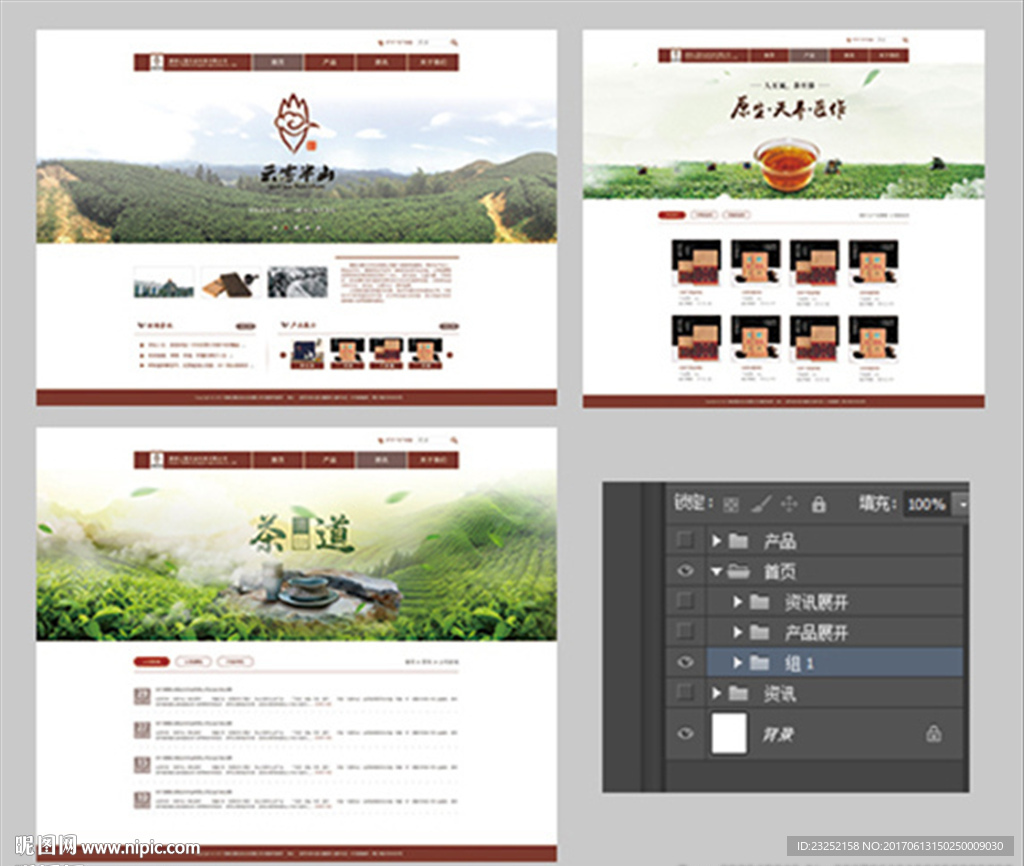Click red active pill button in news mockup
The height and width of the screenshot is (866, 1024).
[152, 662]
